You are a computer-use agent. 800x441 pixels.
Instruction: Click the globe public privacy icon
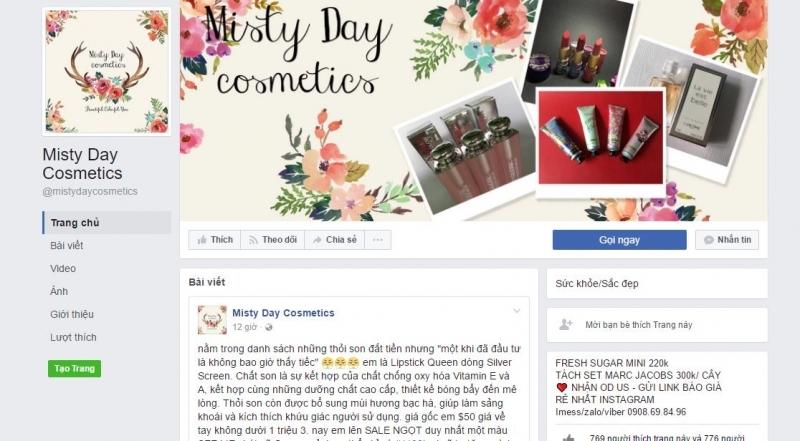click(268, 327)
